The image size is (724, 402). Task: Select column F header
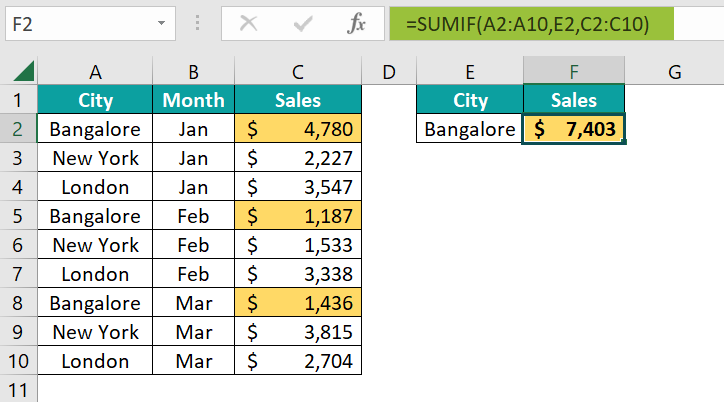[x=574, y=72]
